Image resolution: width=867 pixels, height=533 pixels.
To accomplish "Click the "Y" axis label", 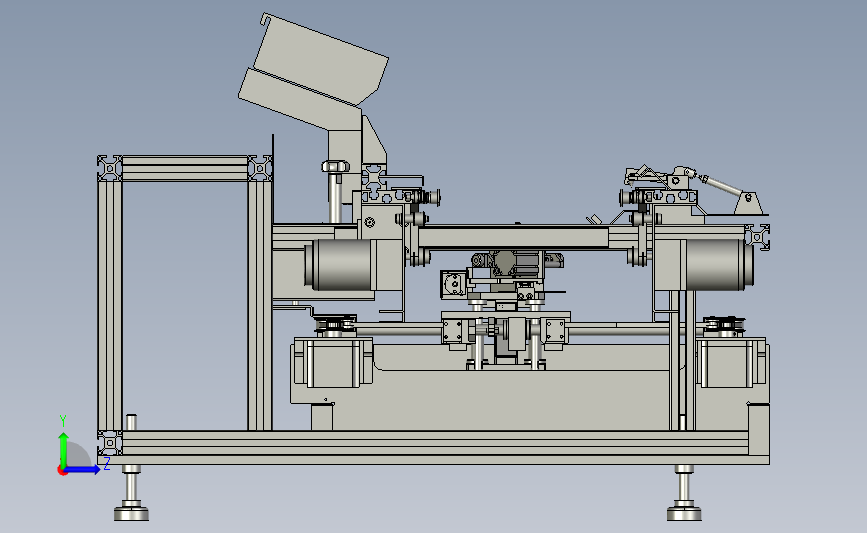I will [63, 421].
